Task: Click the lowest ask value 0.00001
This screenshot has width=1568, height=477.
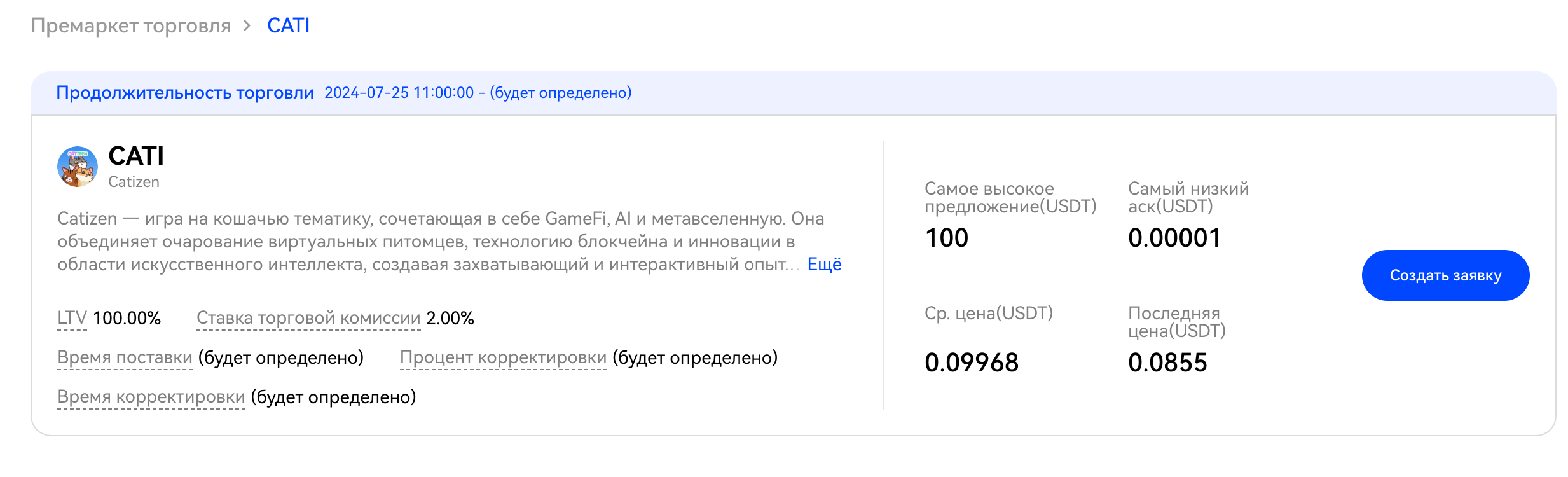Action: (x=1174, y=238)
